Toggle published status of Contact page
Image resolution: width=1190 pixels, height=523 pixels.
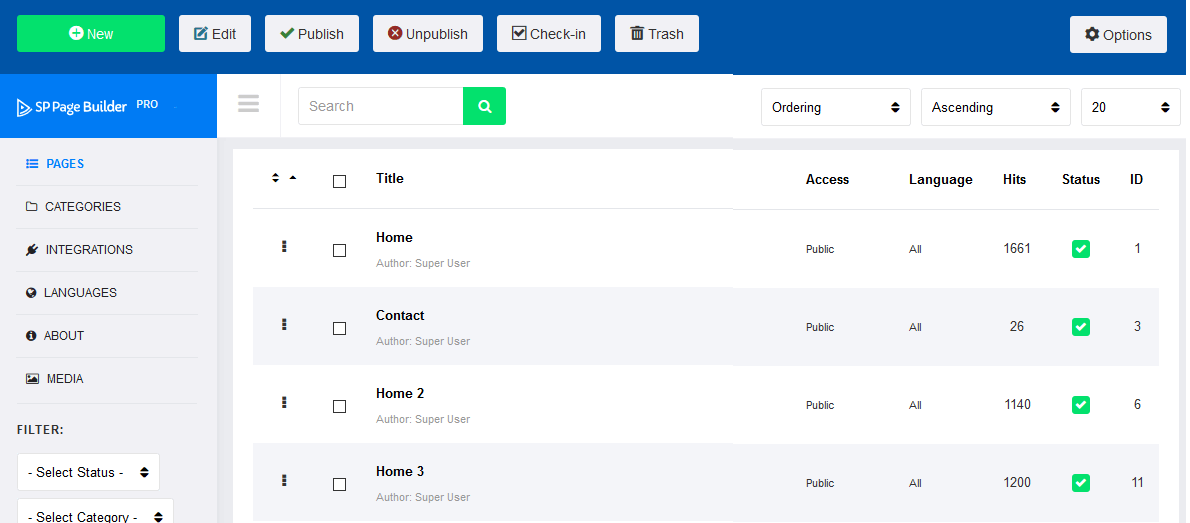coord(1080,327)
